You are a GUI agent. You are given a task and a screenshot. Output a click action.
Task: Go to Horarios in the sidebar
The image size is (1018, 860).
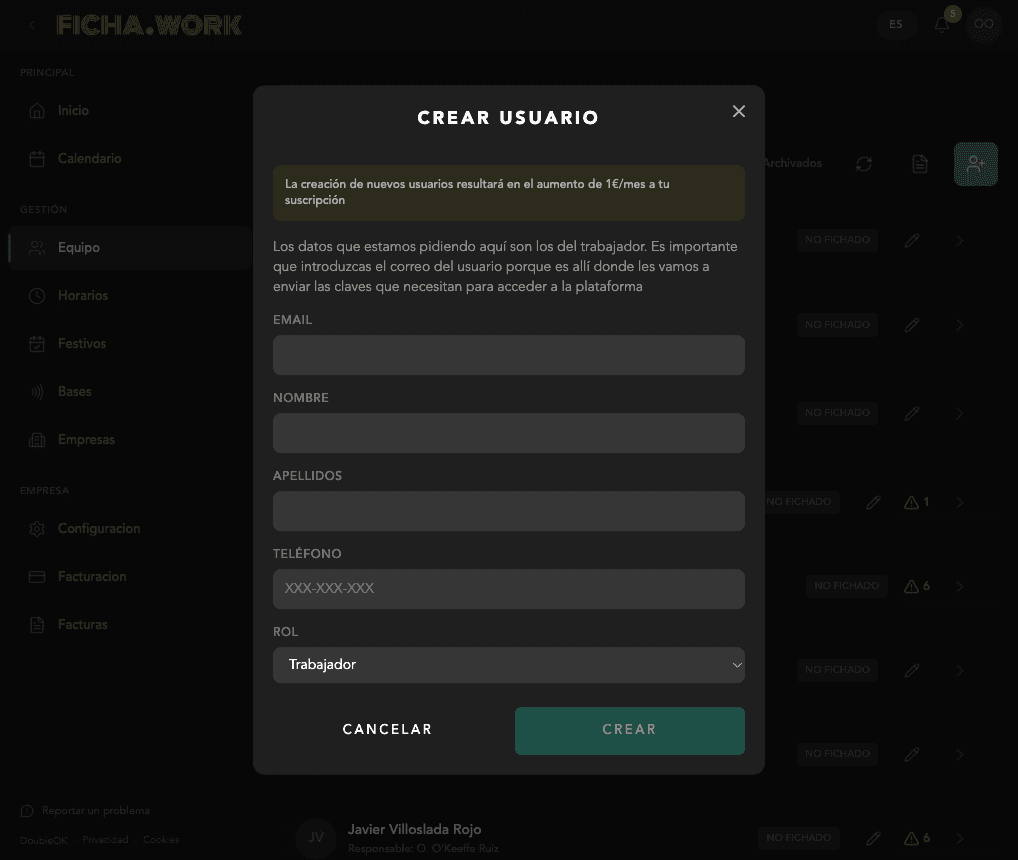point(82,296)
